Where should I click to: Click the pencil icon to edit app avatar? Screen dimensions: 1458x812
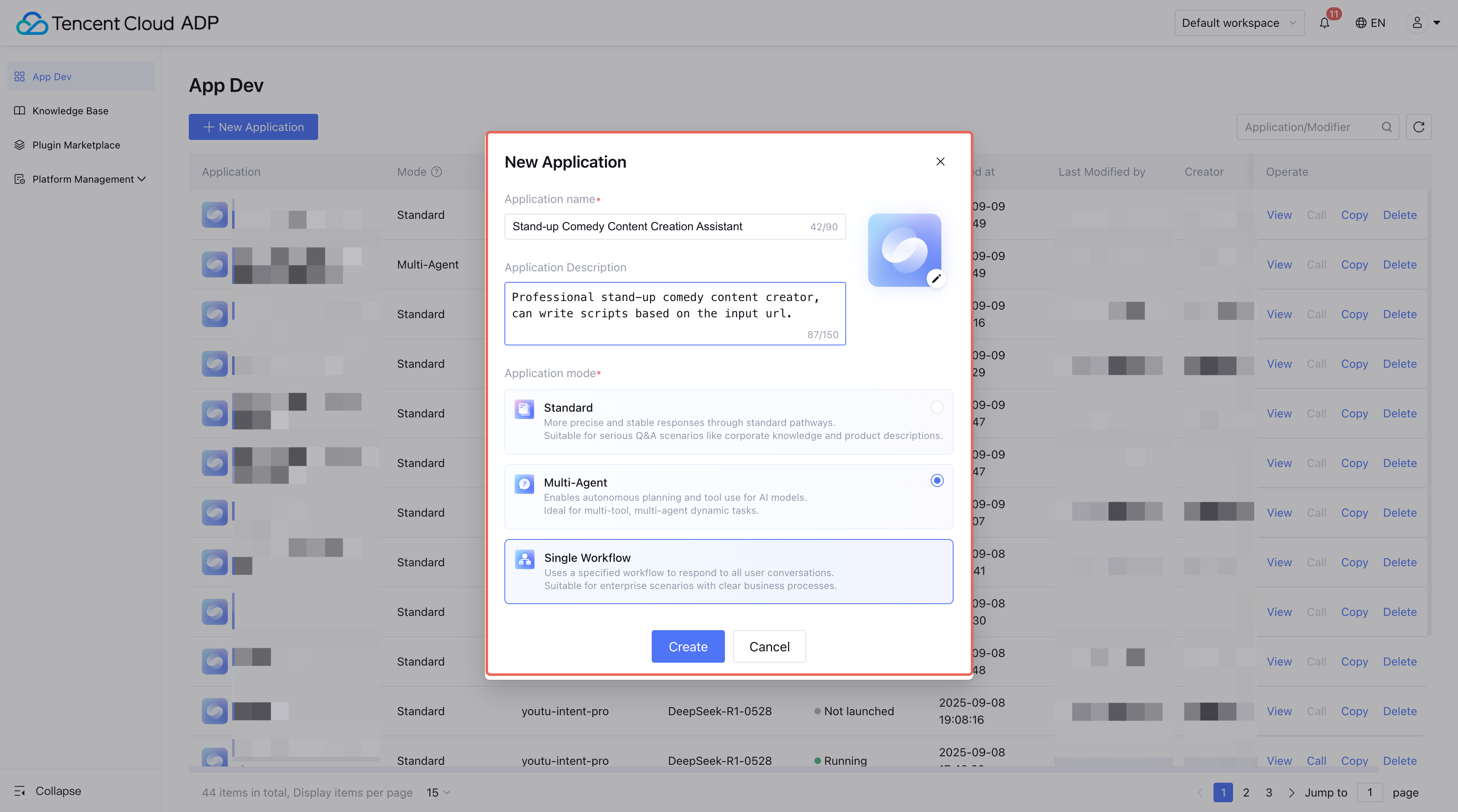pyautogui.click(x=936, y=278)
